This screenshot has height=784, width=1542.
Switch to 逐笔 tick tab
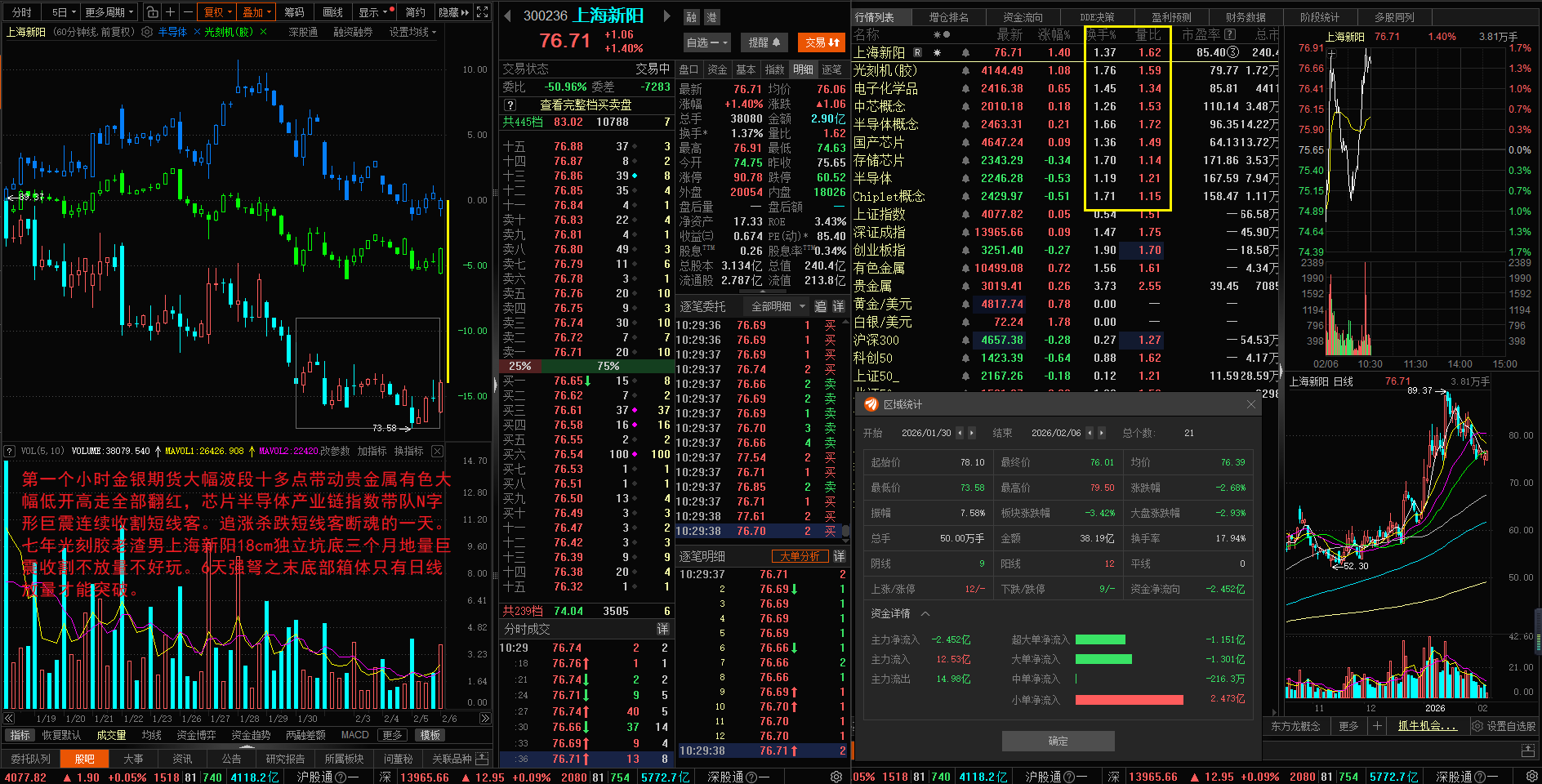[x=831, y=69]
